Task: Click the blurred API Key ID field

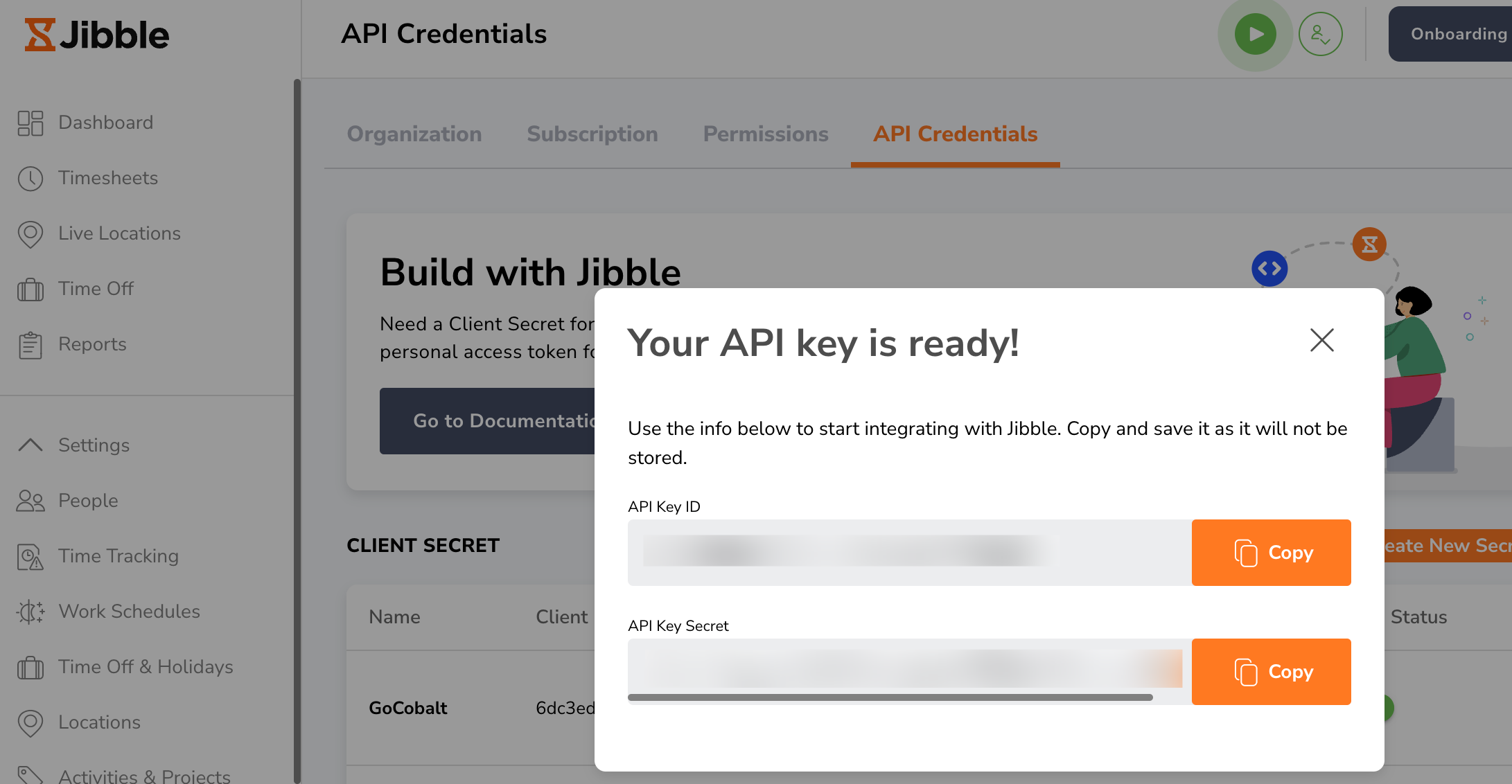Action: (x=901, y=552)
